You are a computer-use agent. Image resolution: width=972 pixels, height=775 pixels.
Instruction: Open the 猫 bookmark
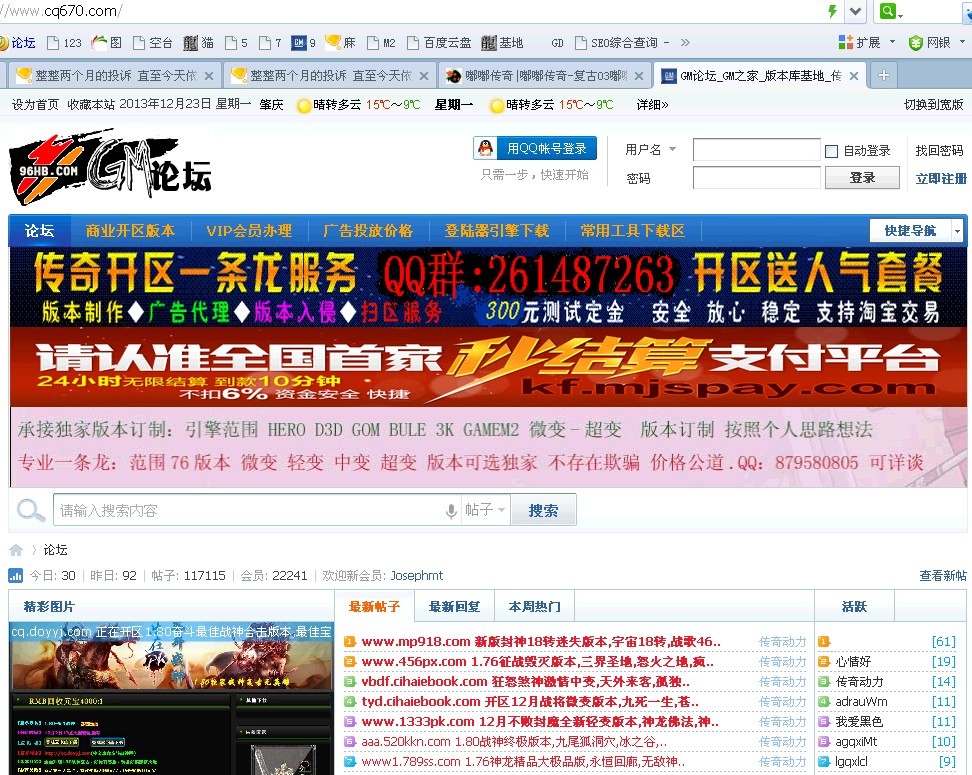[x=199, y=43]
